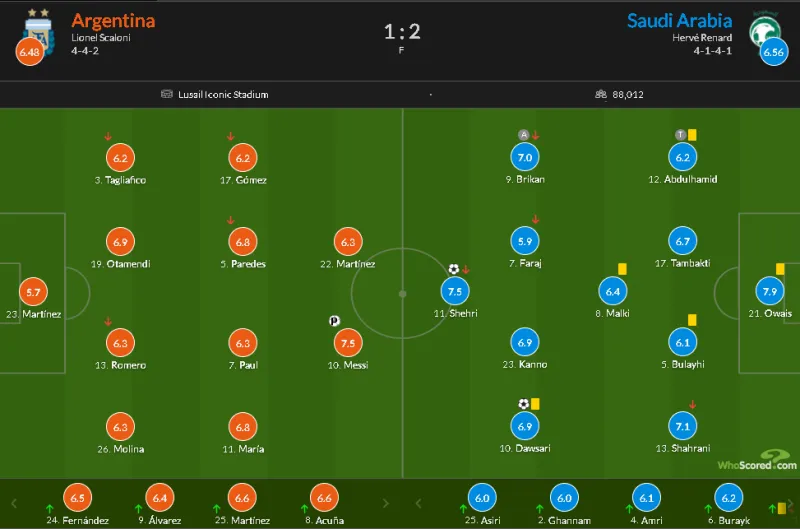This screenshot has height=529, width=800.
Task: Open the Saudi Arabia team page link
Action: pos(680,20)
